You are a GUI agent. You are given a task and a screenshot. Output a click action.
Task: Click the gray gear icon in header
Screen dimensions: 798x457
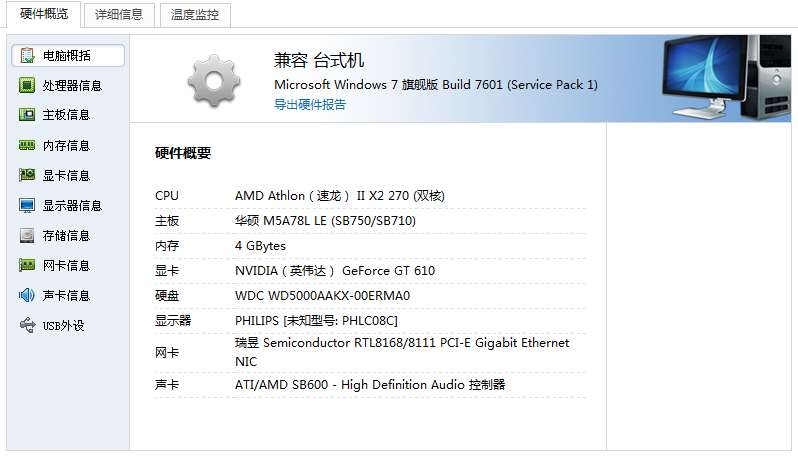(214, 81)
